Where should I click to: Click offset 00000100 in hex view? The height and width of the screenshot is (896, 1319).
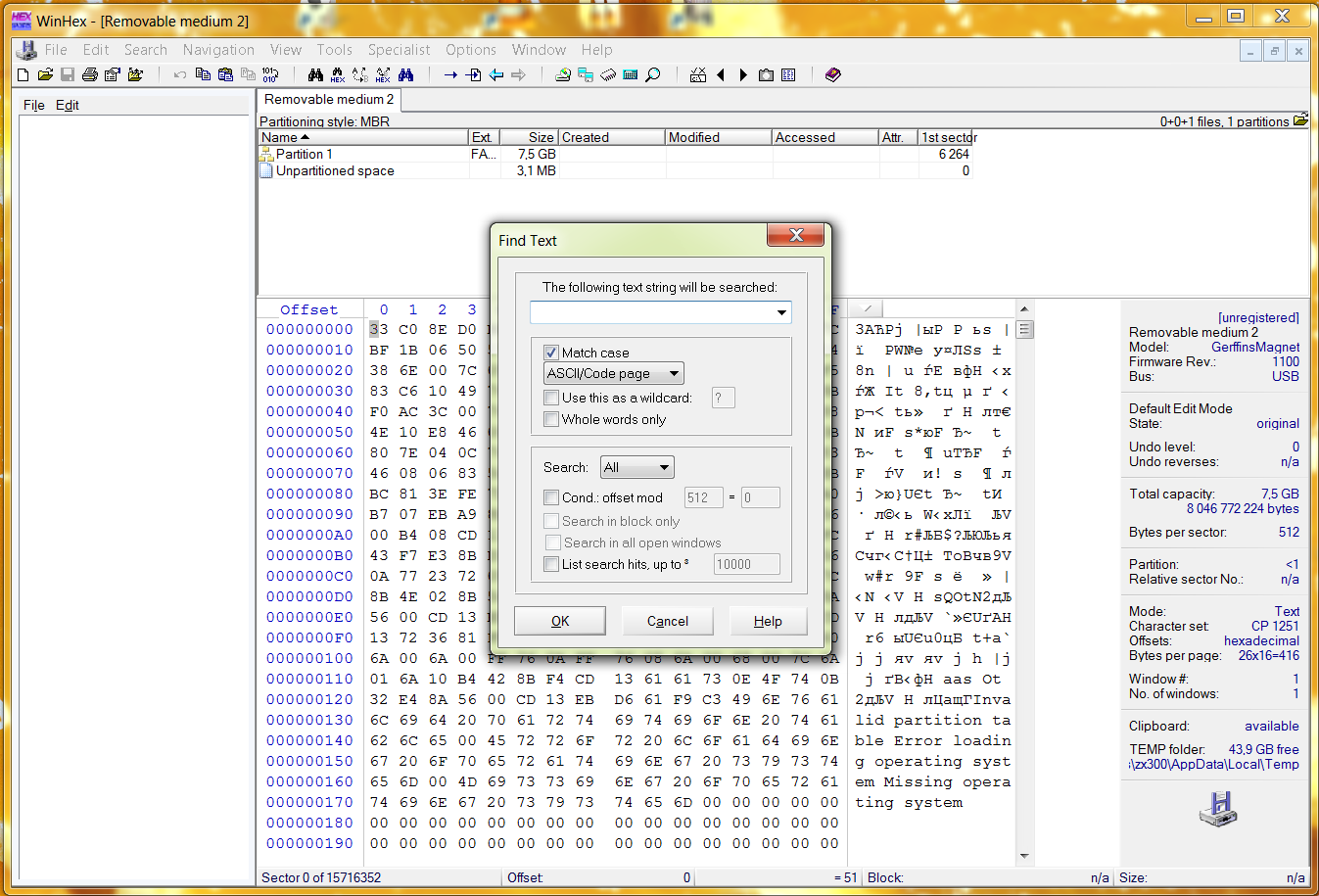tap(309, 658)
